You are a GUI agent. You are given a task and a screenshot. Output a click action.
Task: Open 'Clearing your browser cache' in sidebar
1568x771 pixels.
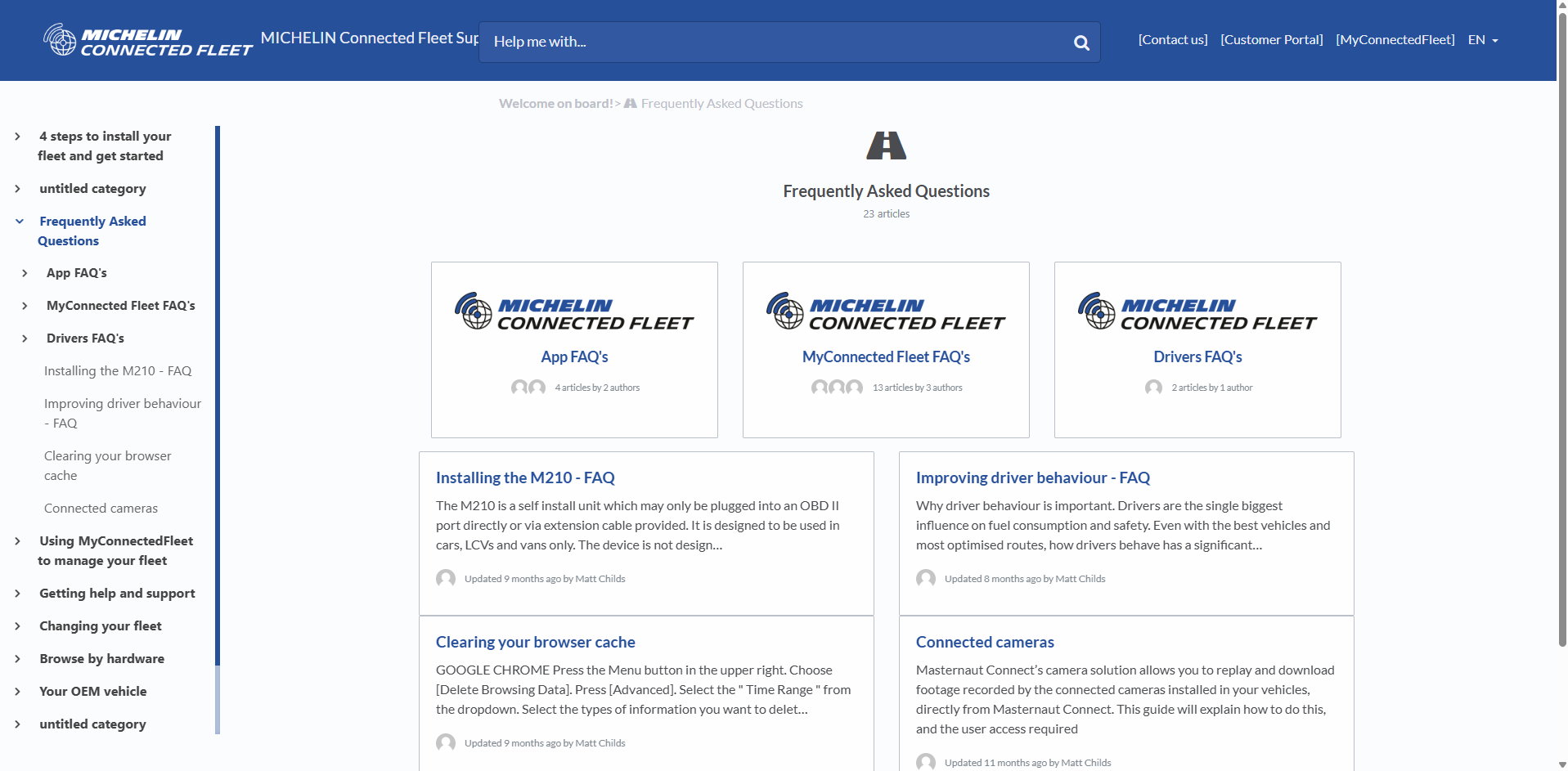(108, 466)
